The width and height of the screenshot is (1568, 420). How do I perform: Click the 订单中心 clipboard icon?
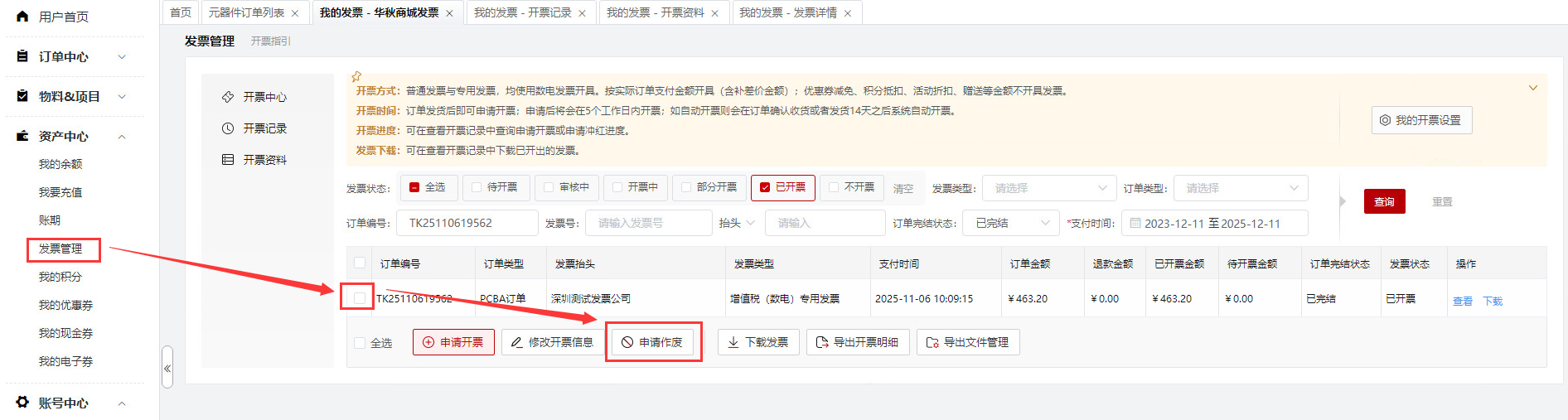[22, 56]
